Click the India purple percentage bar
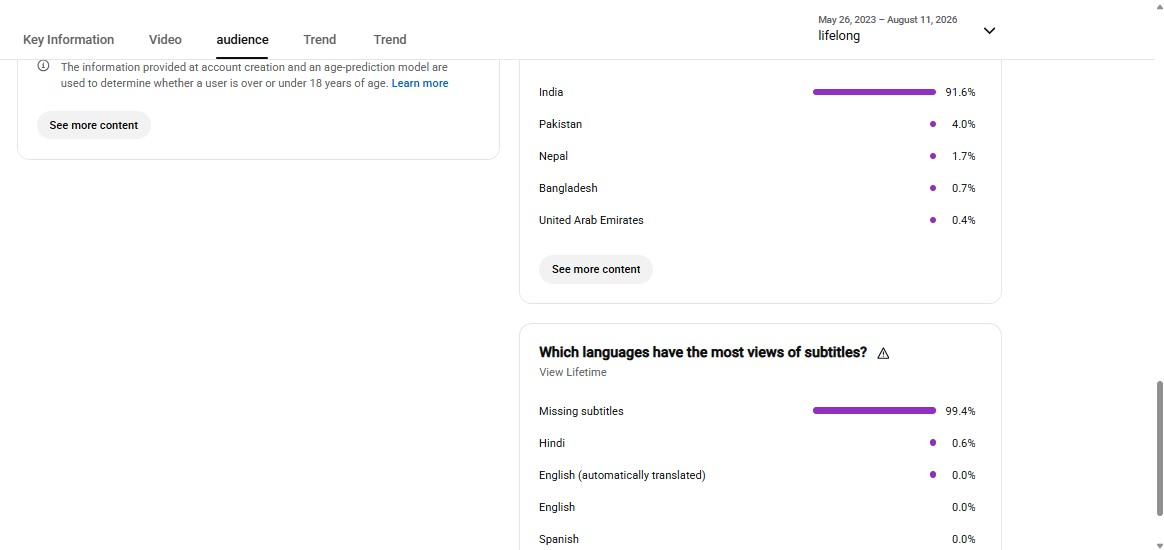Viewport: 1164px width, 550px height. click(x=874, y=92)
